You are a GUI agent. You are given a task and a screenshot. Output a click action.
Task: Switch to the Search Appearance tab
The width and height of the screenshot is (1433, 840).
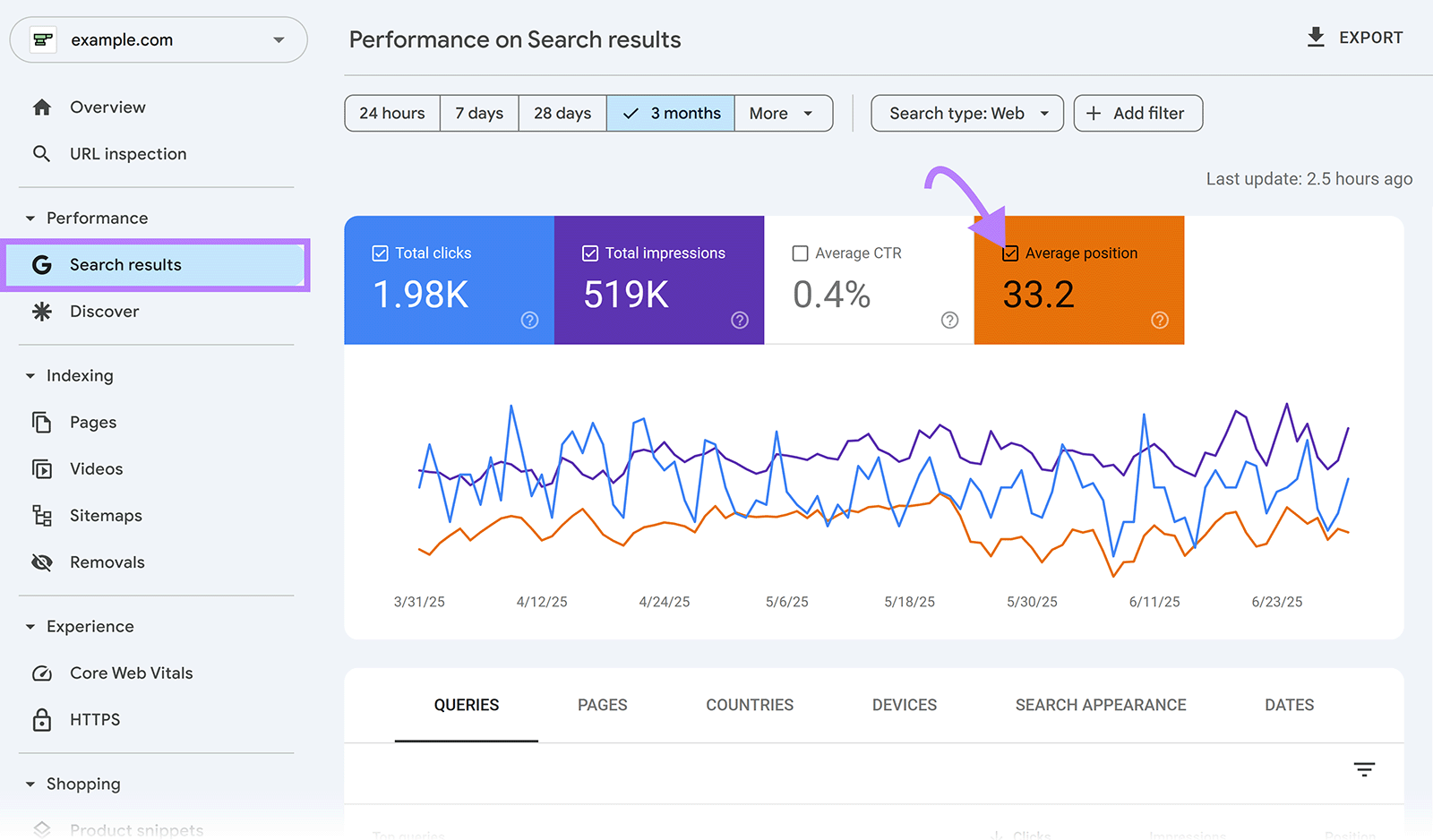point(1100,705)
